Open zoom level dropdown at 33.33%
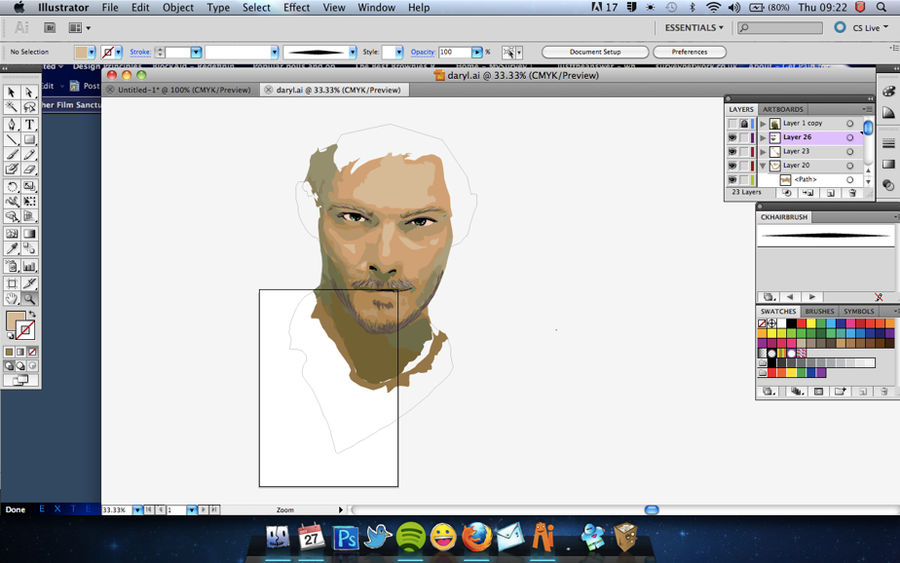 [x=137, y=510]
